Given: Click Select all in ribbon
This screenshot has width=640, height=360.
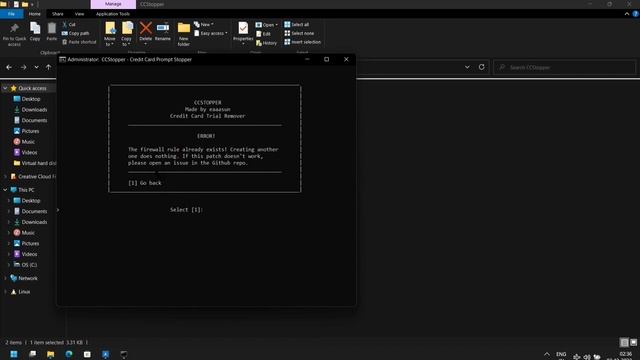Looking at the screenshot, I should pos(297,24).
